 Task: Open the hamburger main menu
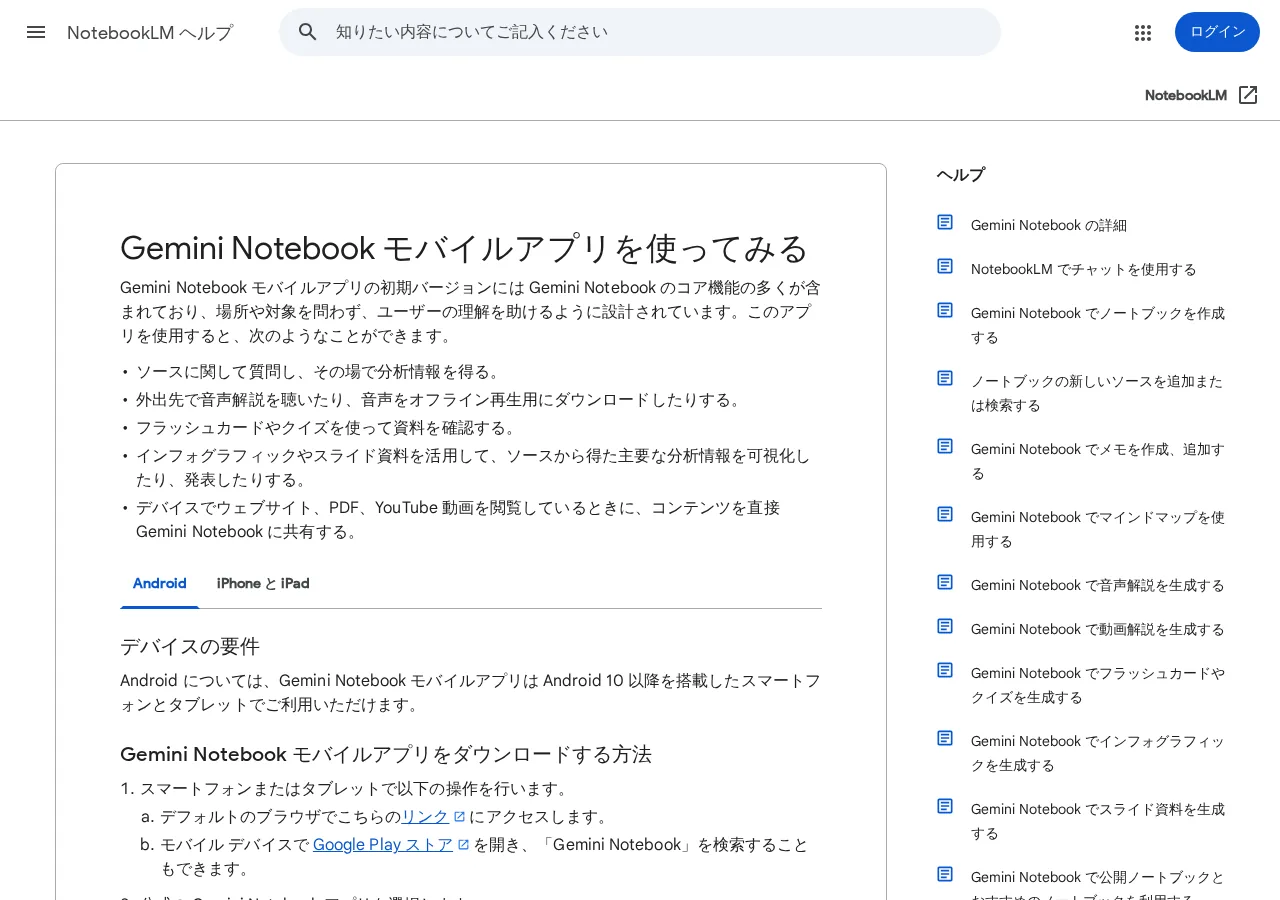point(36,32)
